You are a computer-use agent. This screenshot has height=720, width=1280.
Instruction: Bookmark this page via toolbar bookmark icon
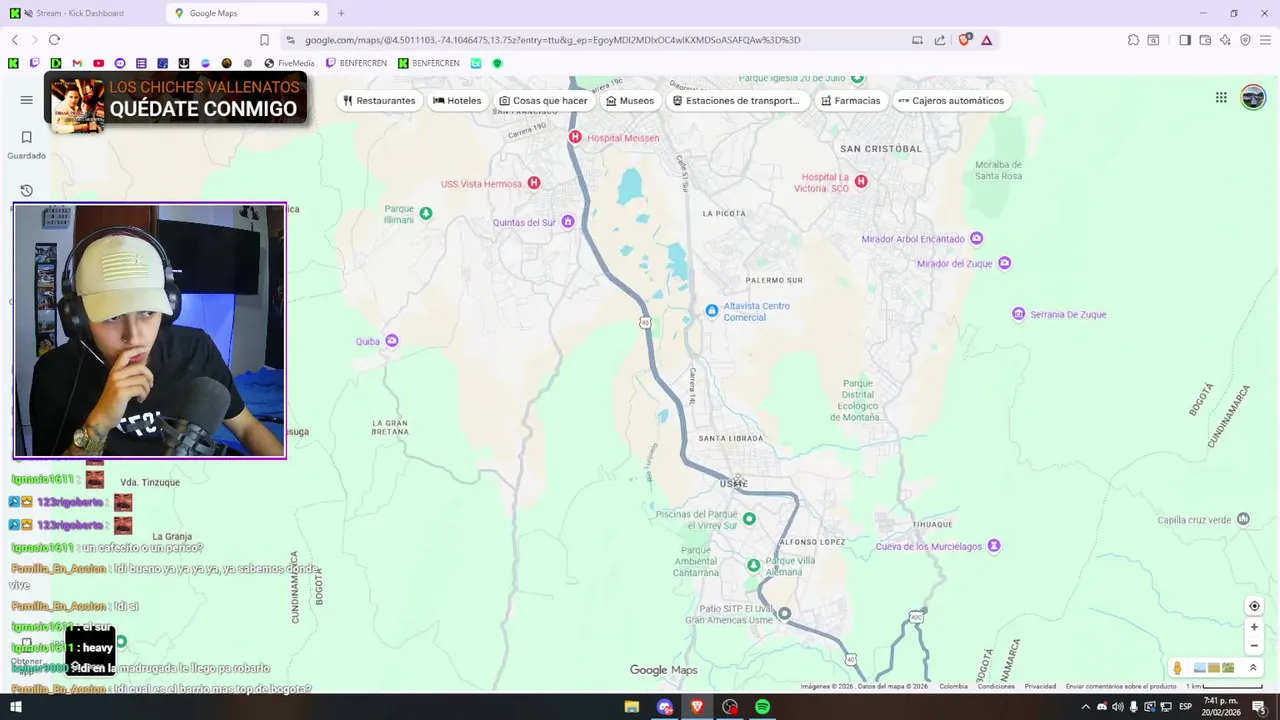[264, 40]
